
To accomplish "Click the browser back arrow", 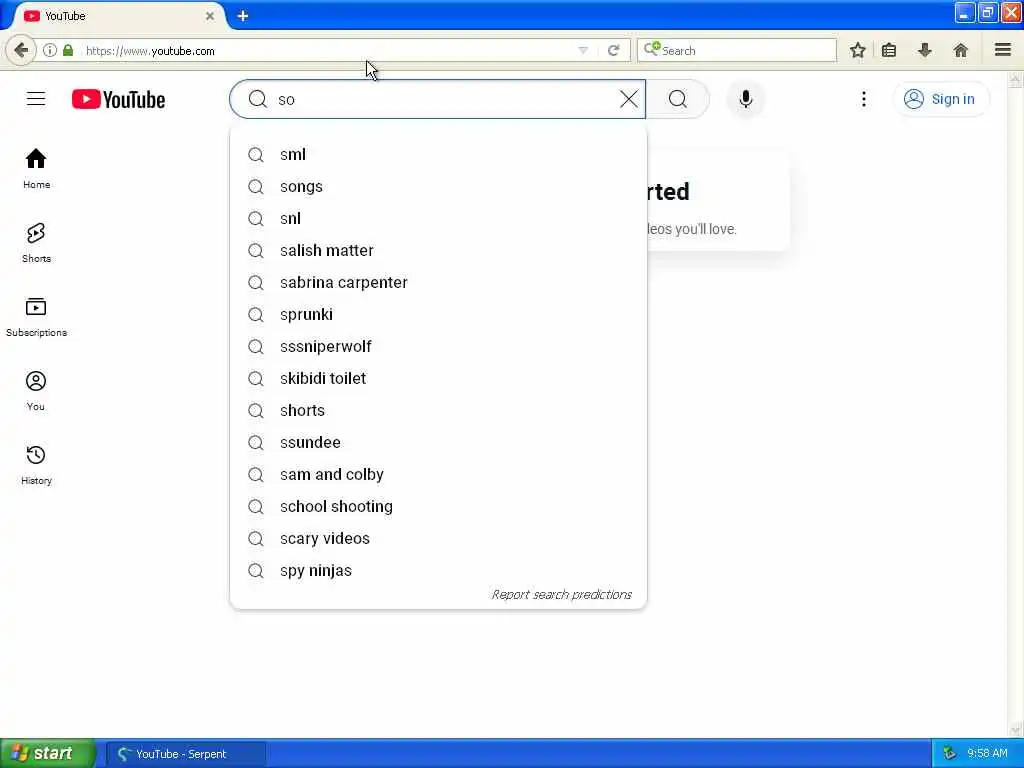I will (21, 50).
